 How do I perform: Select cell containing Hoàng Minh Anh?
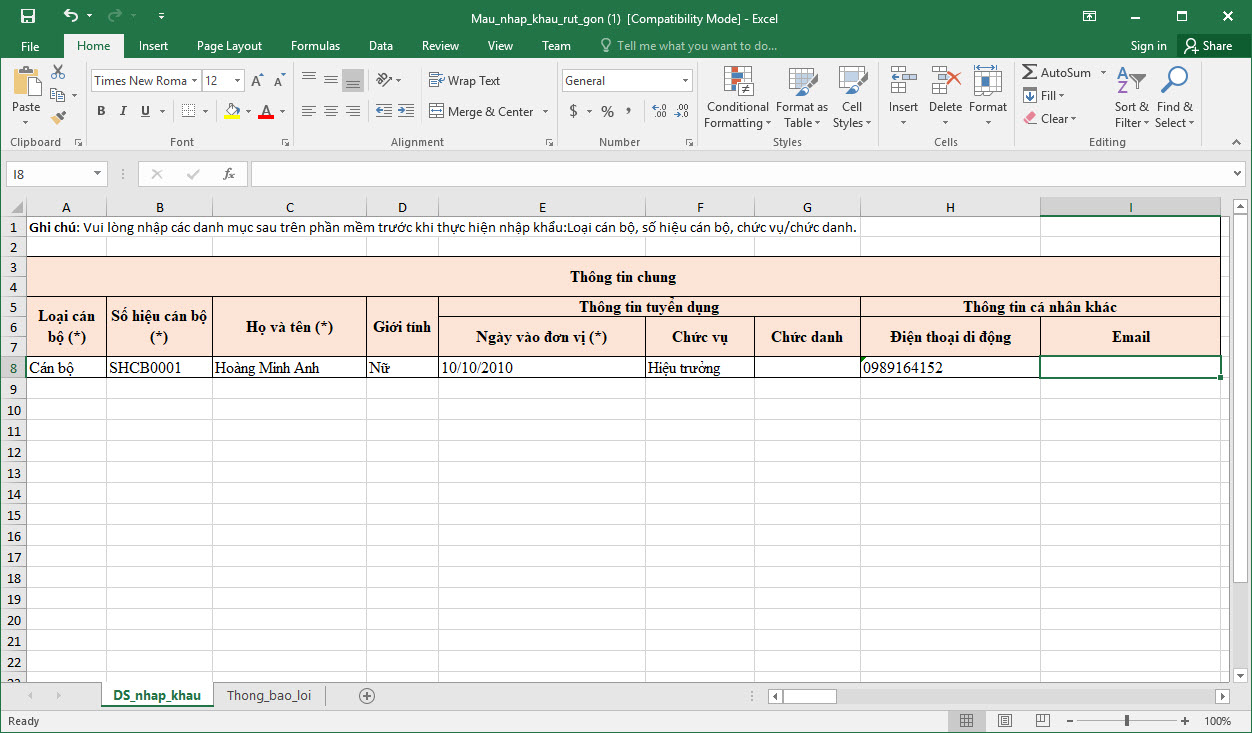pos(289,368)
